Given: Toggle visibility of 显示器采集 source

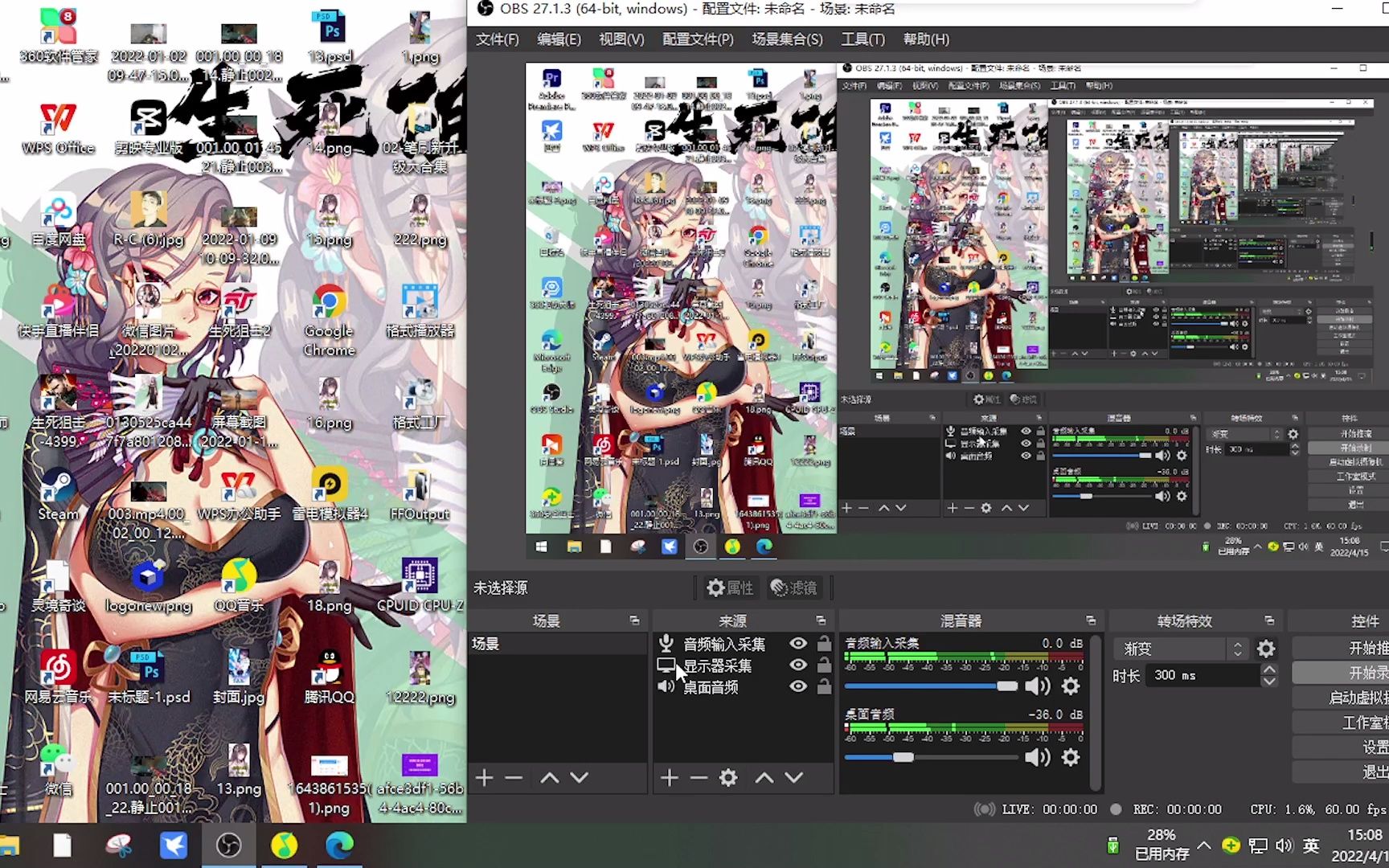Looking at the screenshot, I should [797, 665].
